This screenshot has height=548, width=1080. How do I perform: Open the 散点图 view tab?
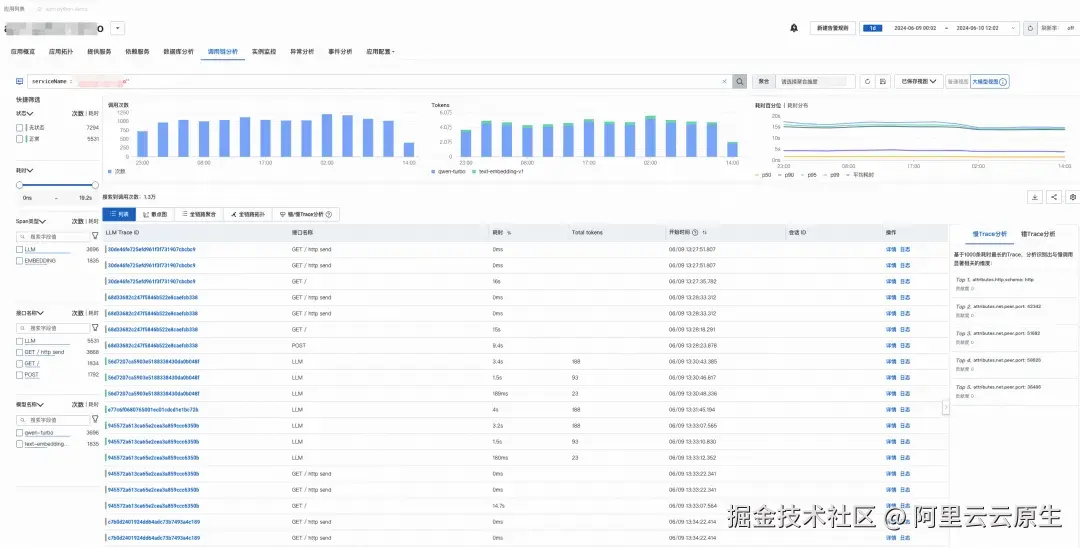click(x=155, y=214)
